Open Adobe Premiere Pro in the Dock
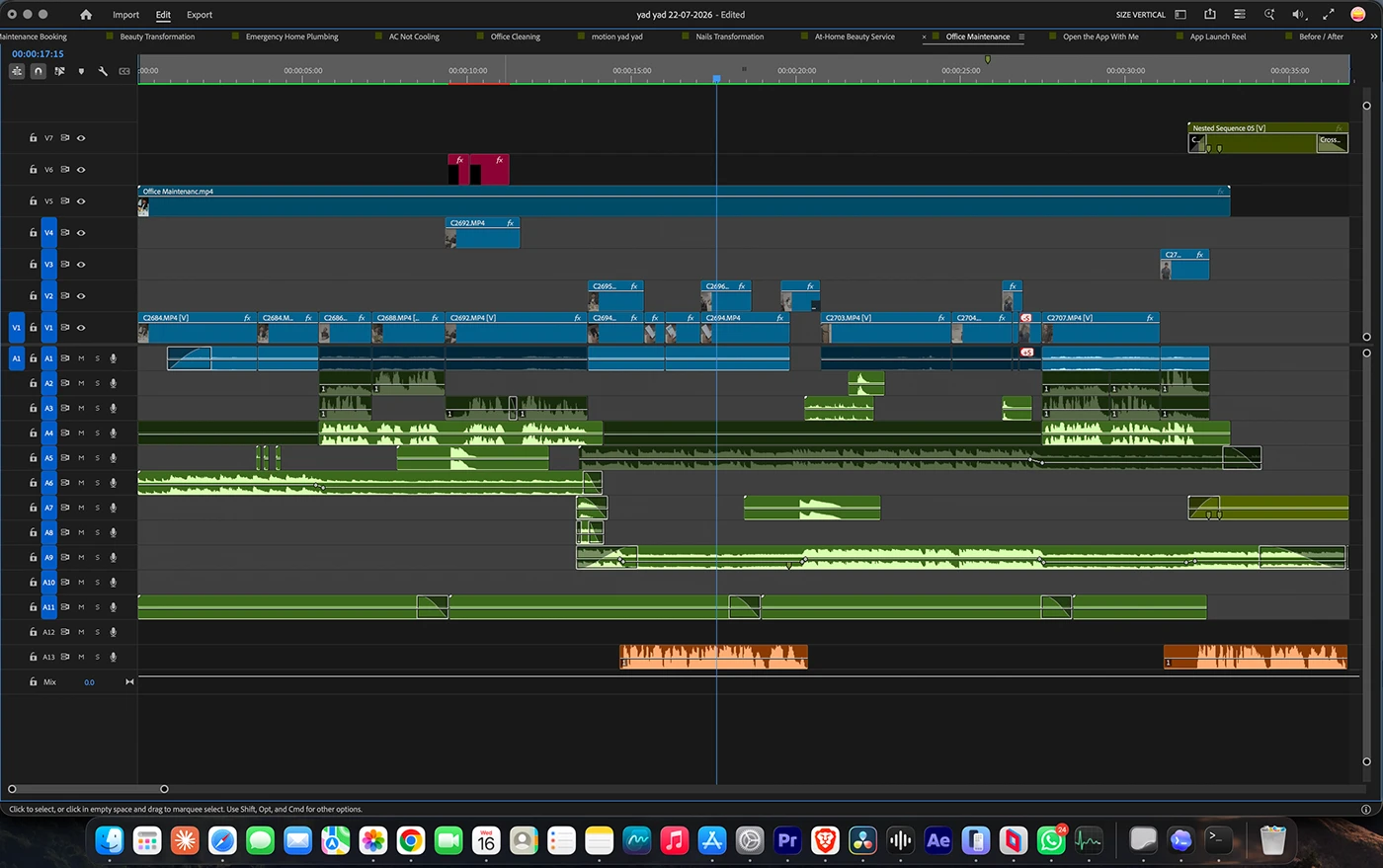This screenshot has width=1383, height=868. (787, 840)
